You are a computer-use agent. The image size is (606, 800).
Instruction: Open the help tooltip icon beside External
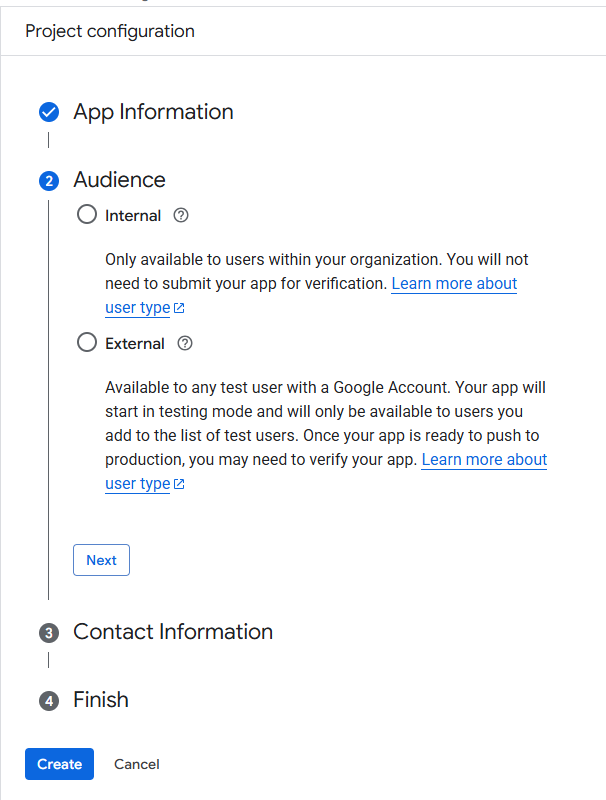(x=185, y=343)
